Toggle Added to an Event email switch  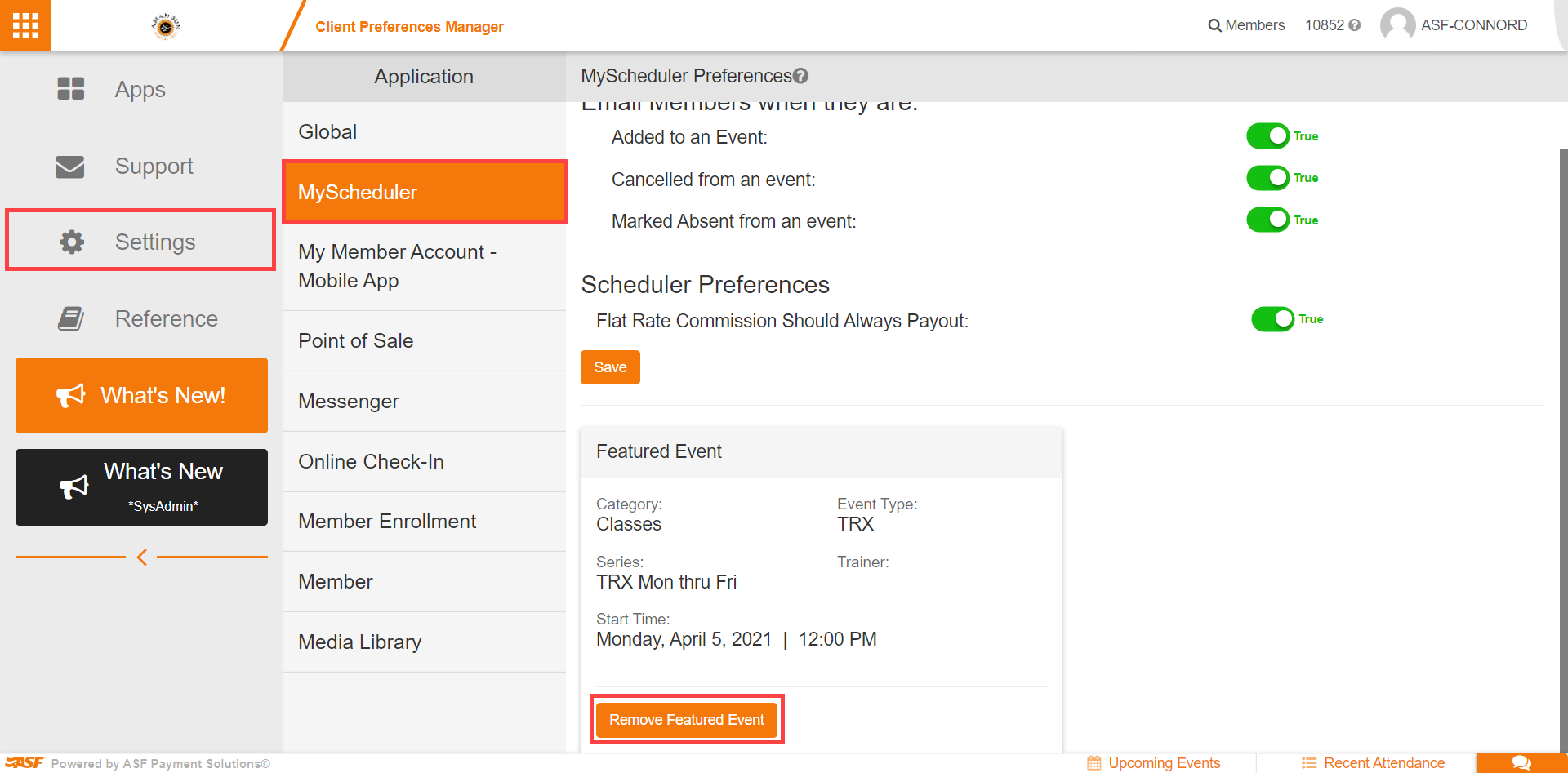[x=1267, y=136]
